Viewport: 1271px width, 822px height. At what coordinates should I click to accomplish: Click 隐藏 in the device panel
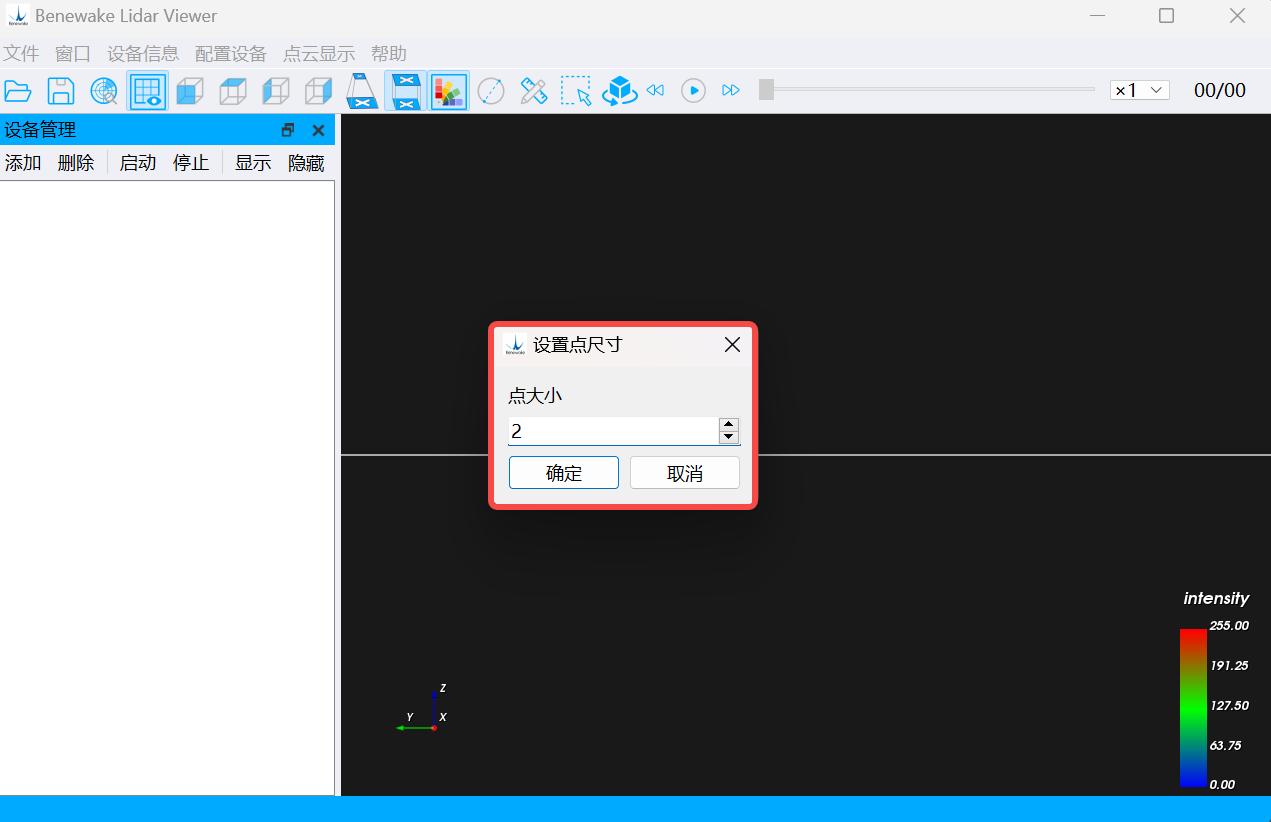(306, 163)
